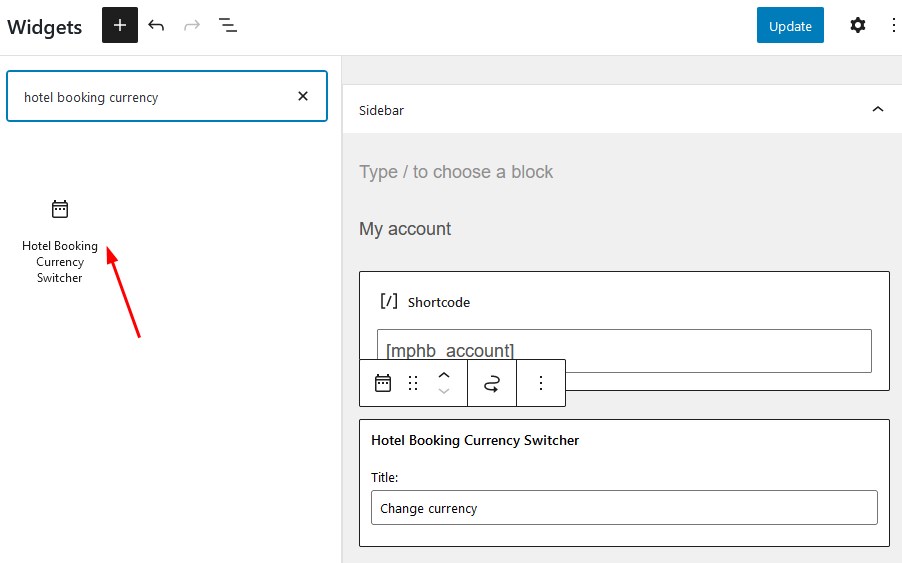Open block options three-dot menu

[x=541, y=383]
